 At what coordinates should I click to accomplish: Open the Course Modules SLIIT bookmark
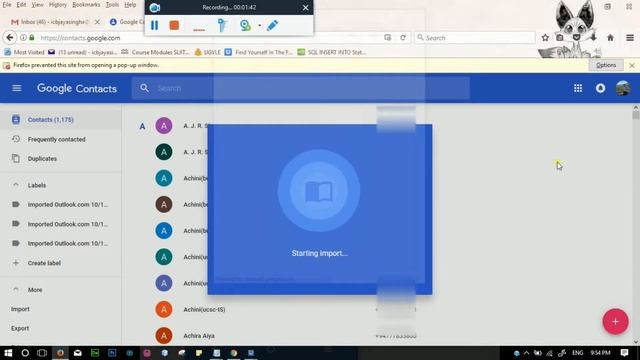tap(155, 52)
